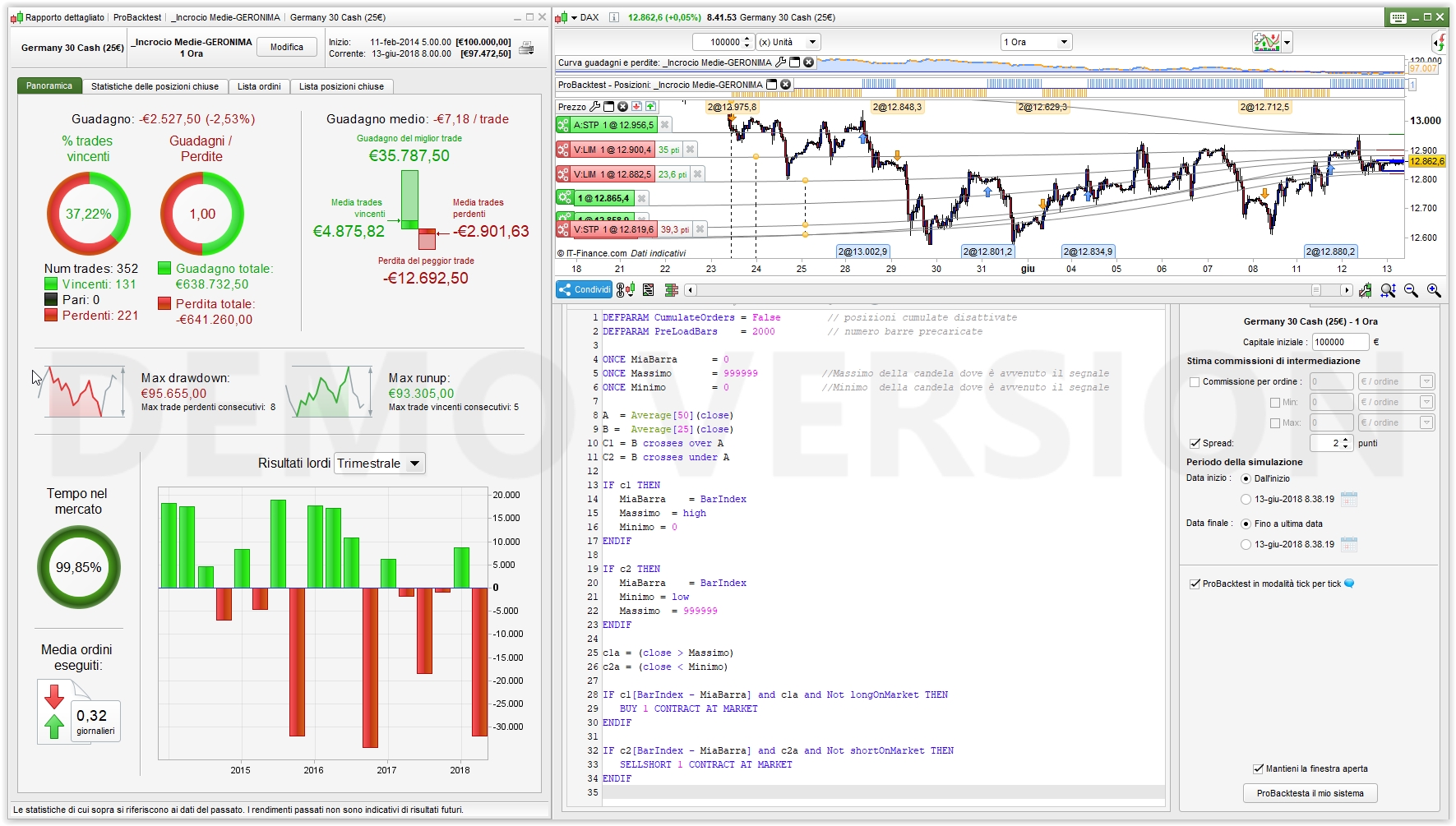This screenshot has width=1456, height=826.
Task: Click the chart tool icon left of zoom icons
Action: (x=1366, y=290)
